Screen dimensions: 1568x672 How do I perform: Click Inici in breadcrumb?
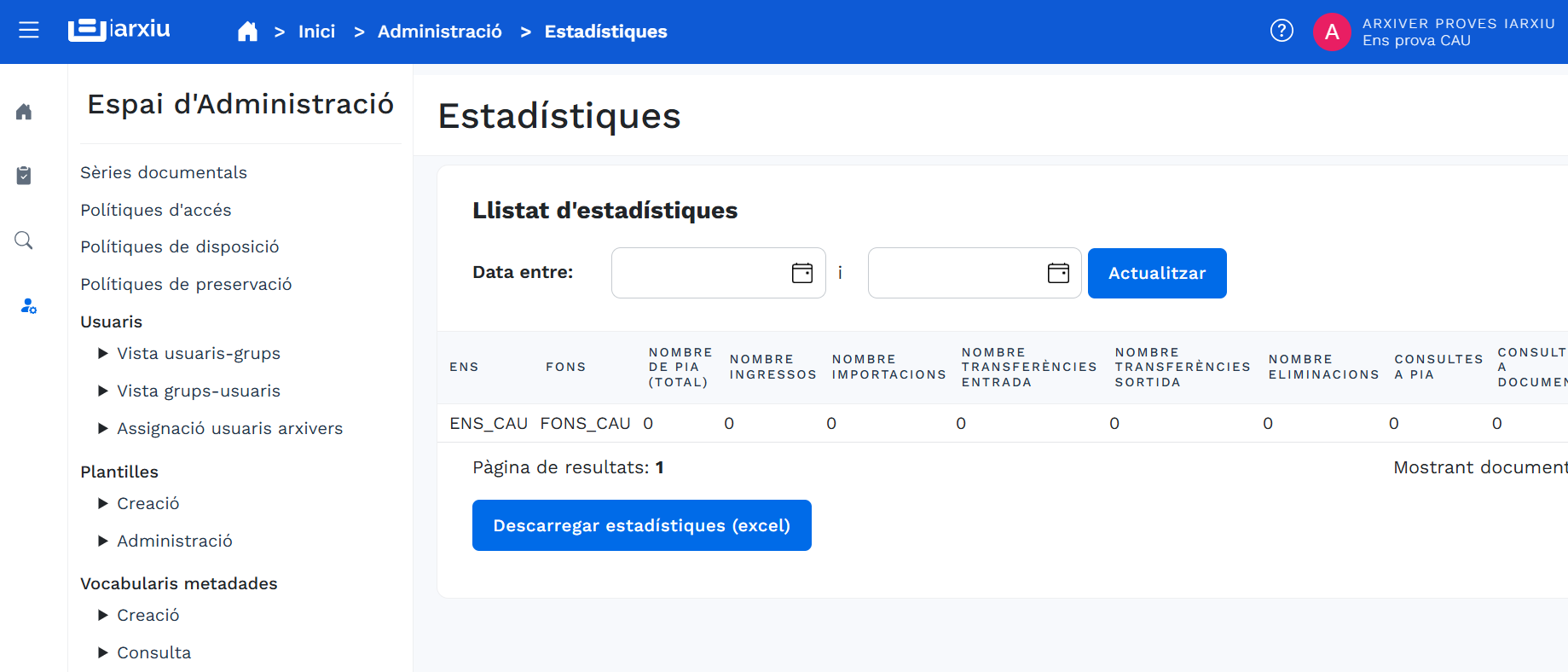(x=316, y=32)
